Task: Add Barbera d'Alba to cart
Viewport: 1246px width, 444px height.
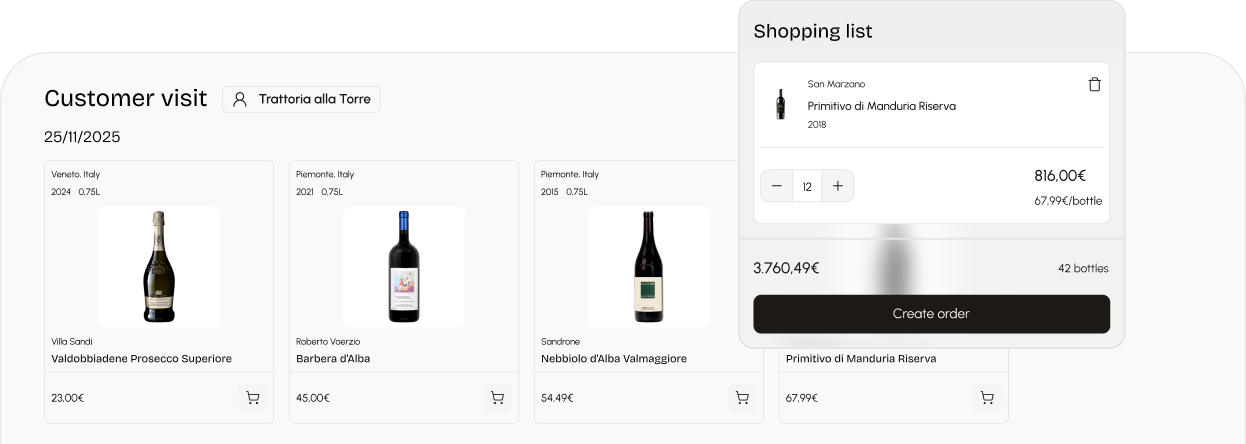Action: pyautogui.click(x=497, y=398)
